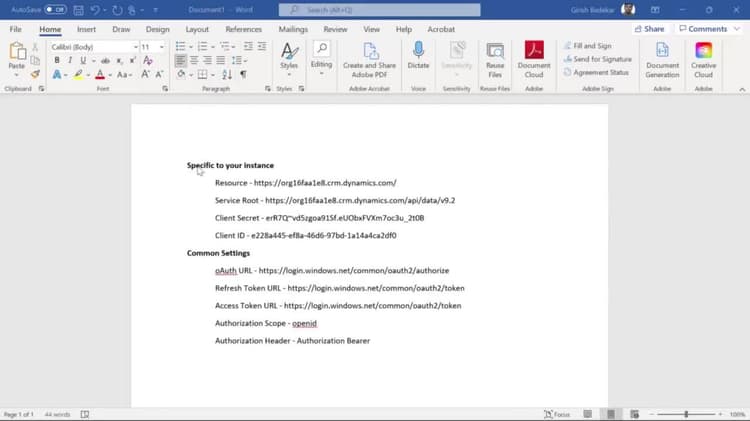Collapse the ribbon with the chevron

pos(742,89)
